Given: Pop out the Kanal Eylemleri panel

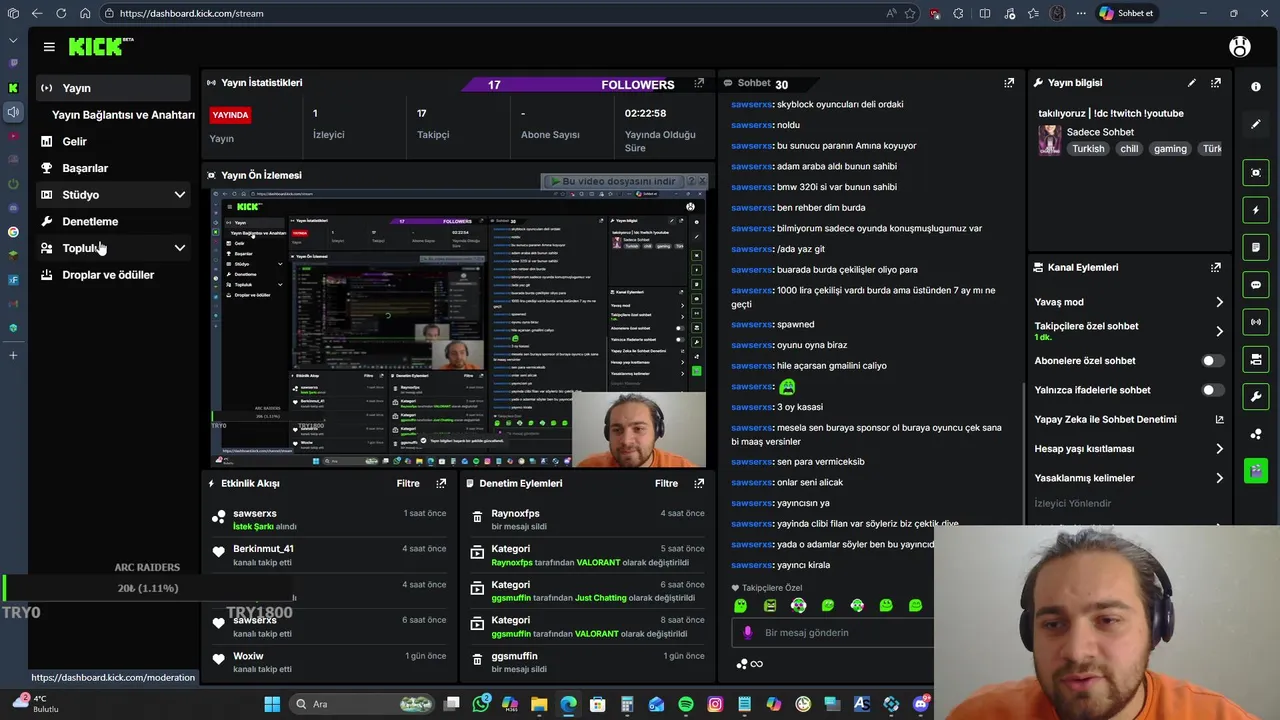Looking at the screenshot, I should coord(1216,267).
